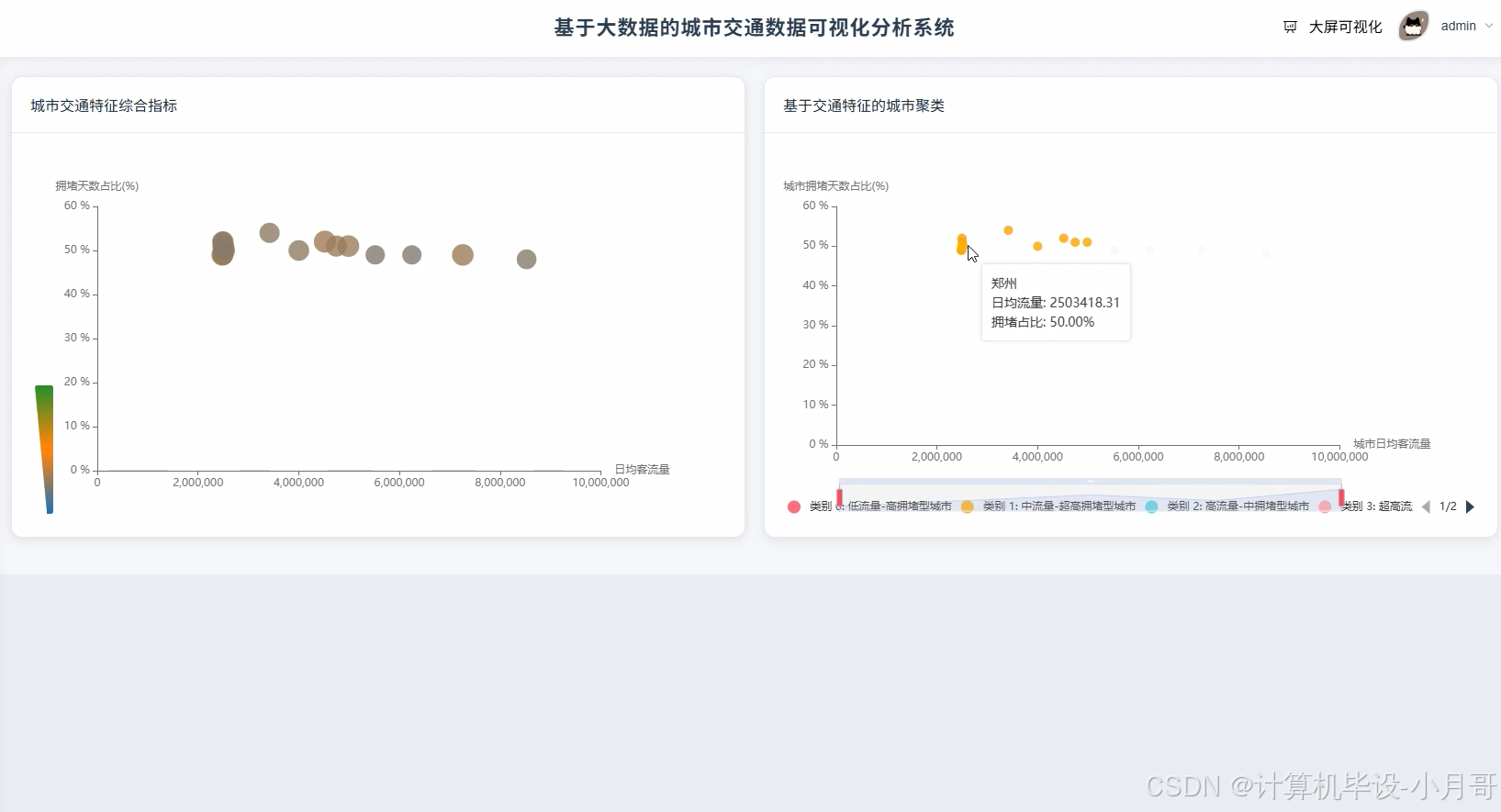Click left chart bubble nearest 8,000,000
The height and width of the screenshot is (812, 1501).
point(526,260)
